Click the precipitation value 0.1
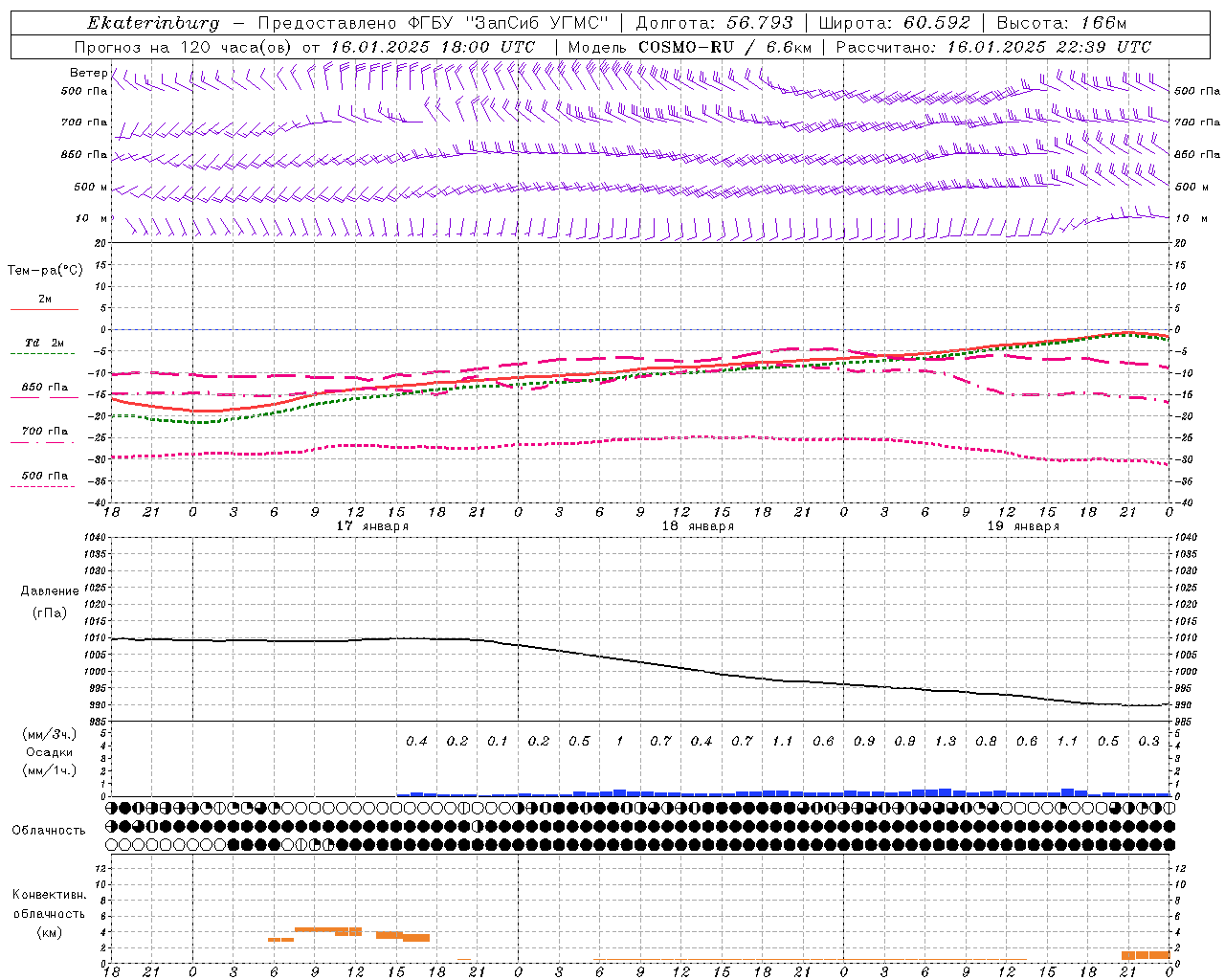This screenshot has height=980, width=1225. (498, 742)
